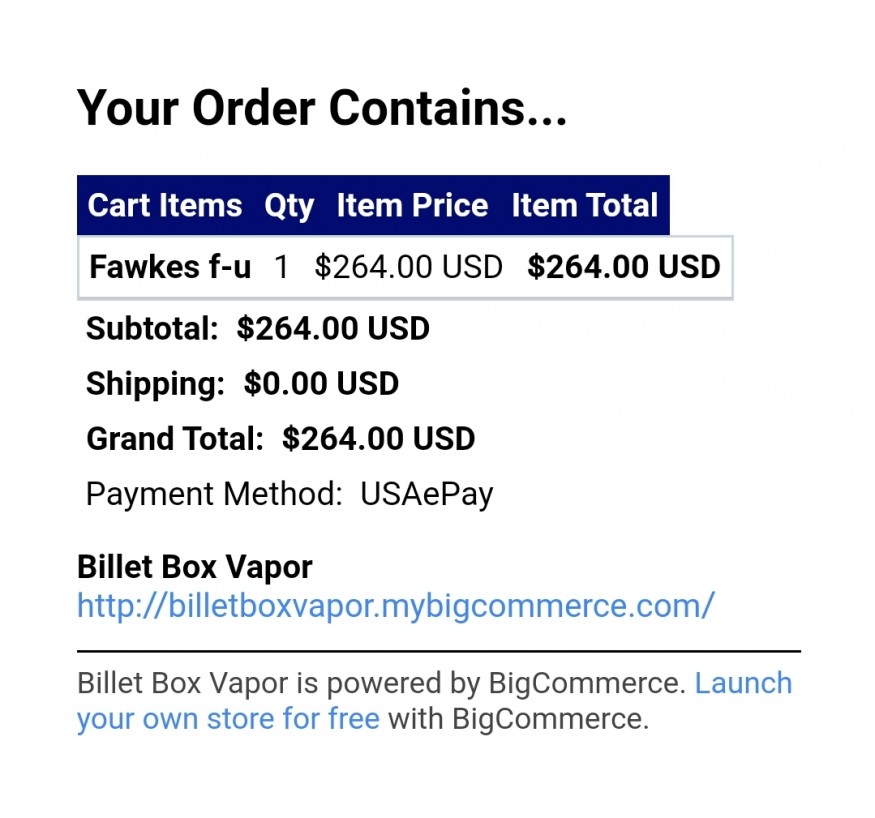Click the 'Item Price' column header
The image size is (875, 818).
tap(412, 206)
